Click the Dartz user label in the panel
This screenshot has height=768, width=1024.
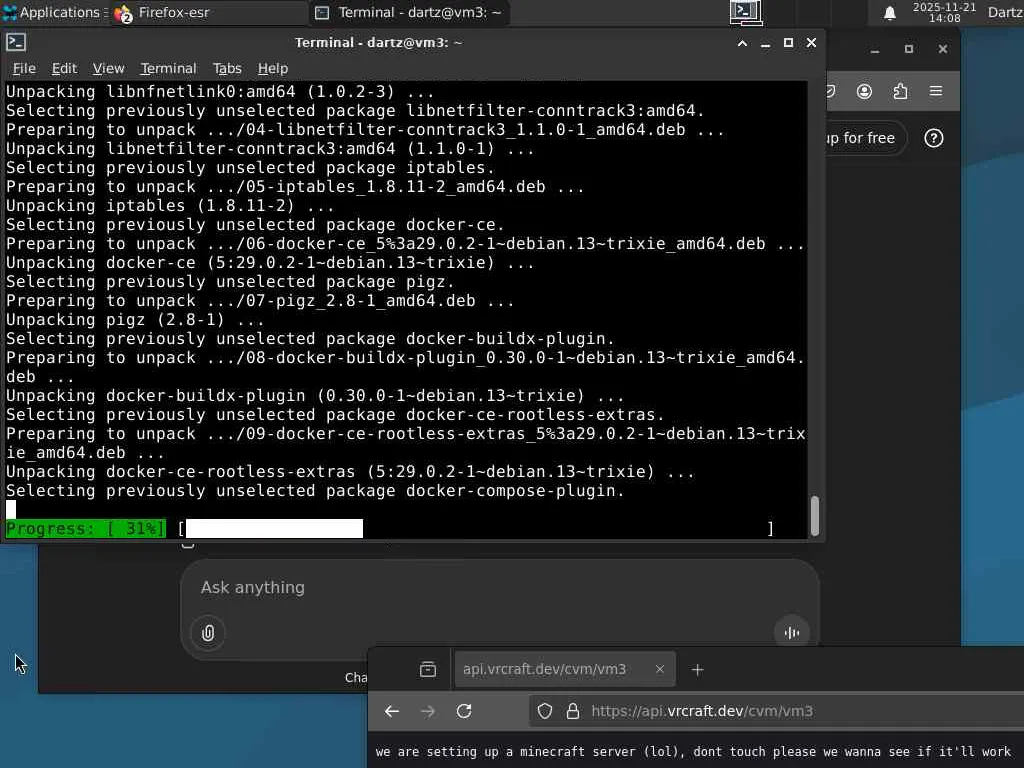1005,12
